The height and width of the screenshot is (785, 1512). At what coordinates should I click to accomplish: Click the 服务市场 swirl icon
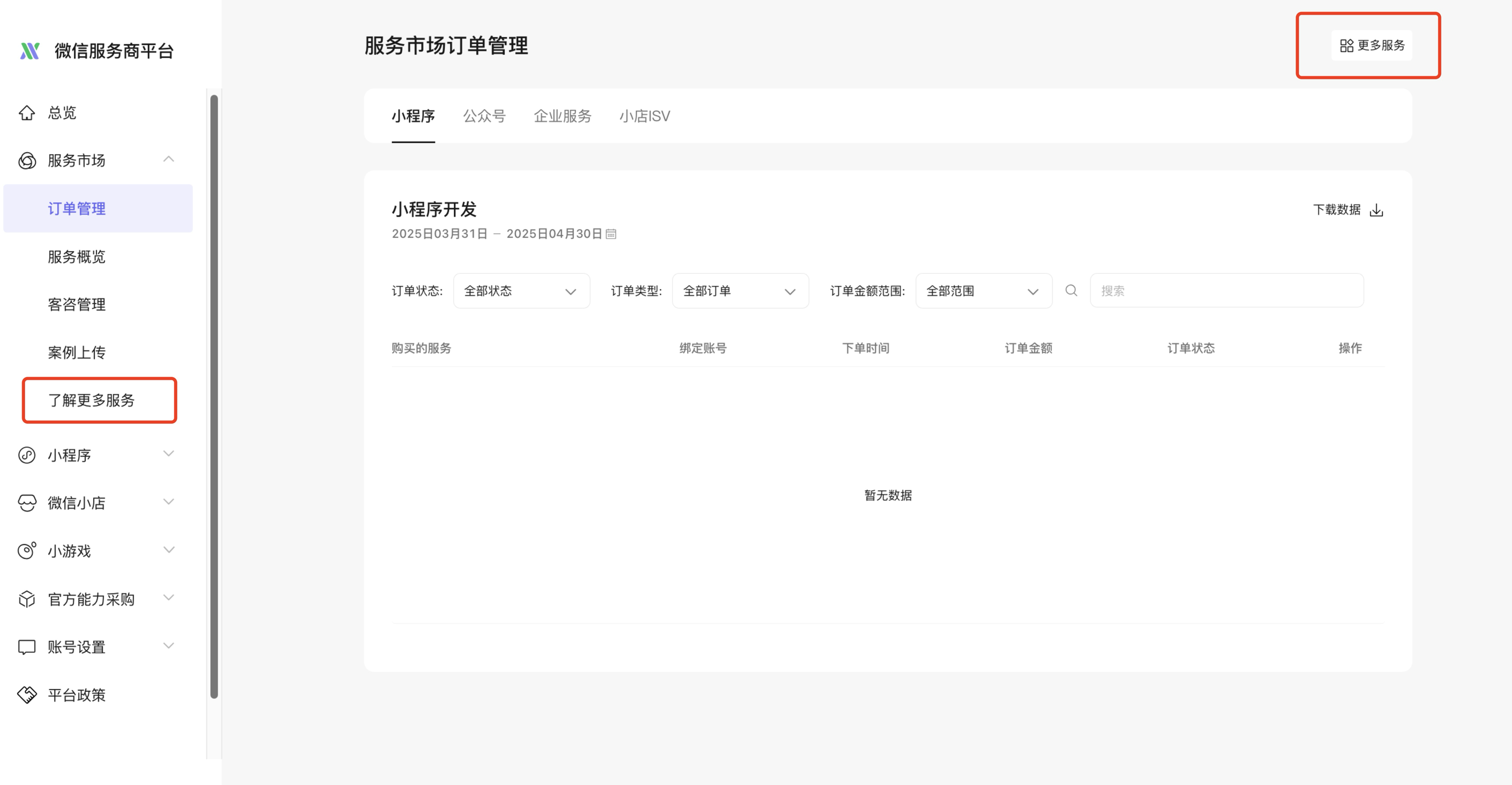27,161
